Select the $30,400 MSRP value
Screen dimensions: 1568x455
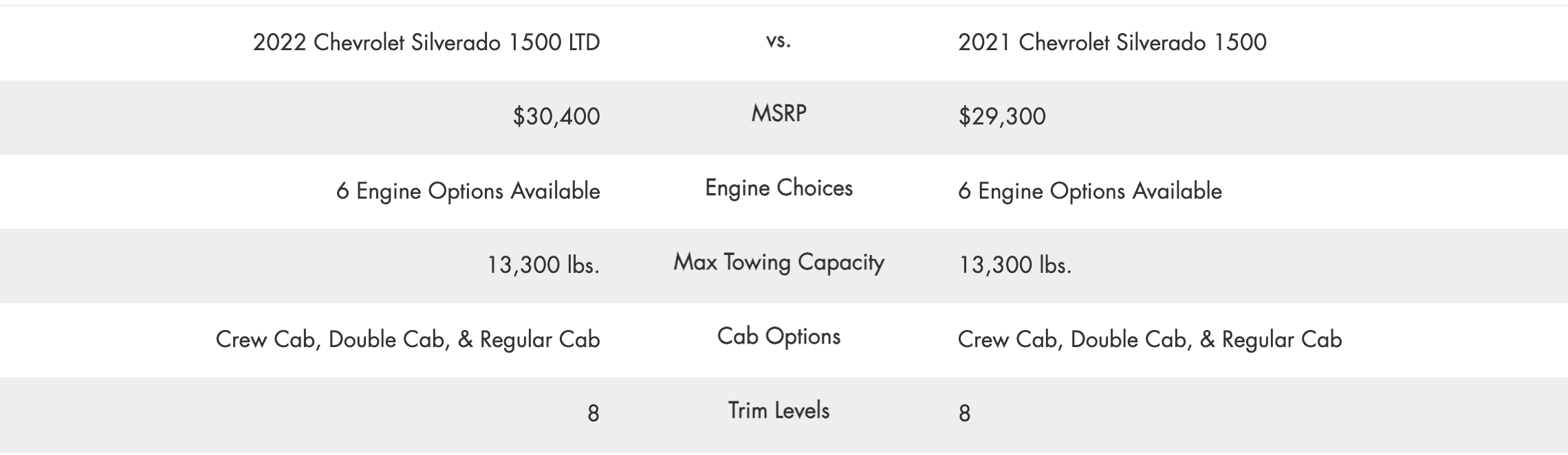pyautogui.click(x=556, y=117)
